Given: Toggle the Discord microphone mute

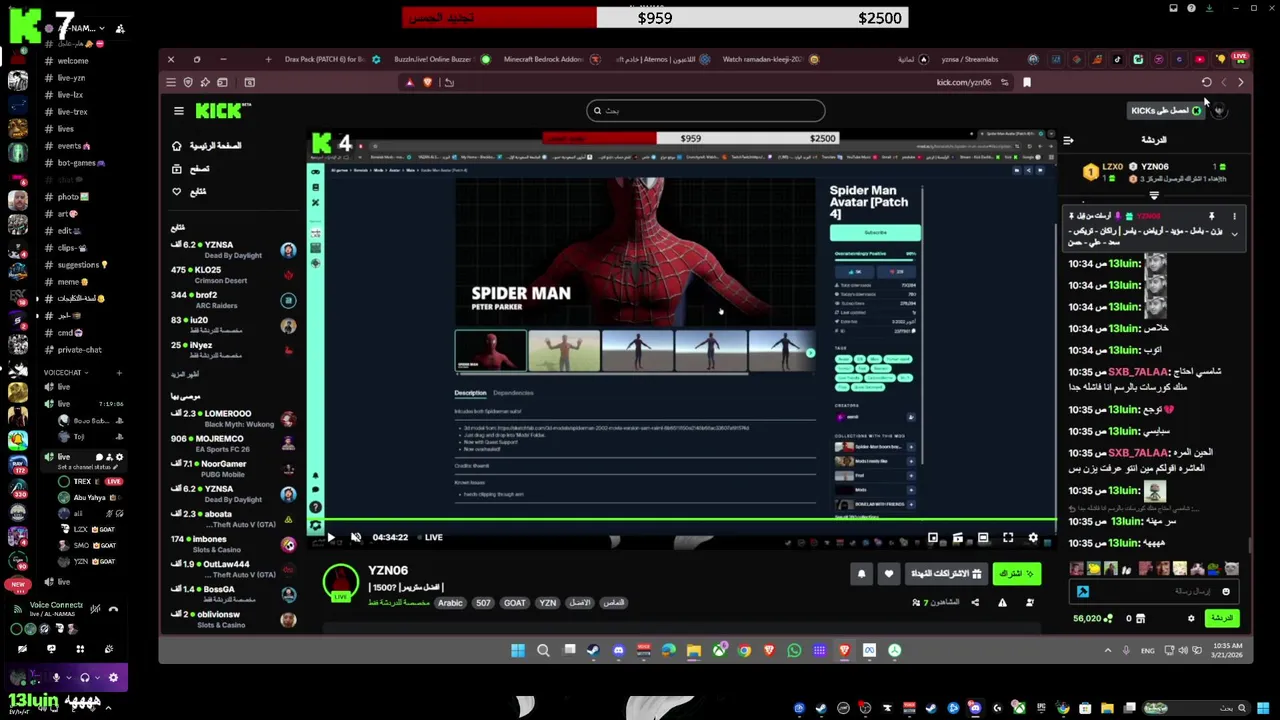Looking at the screenshot, I should click(56, 678).
